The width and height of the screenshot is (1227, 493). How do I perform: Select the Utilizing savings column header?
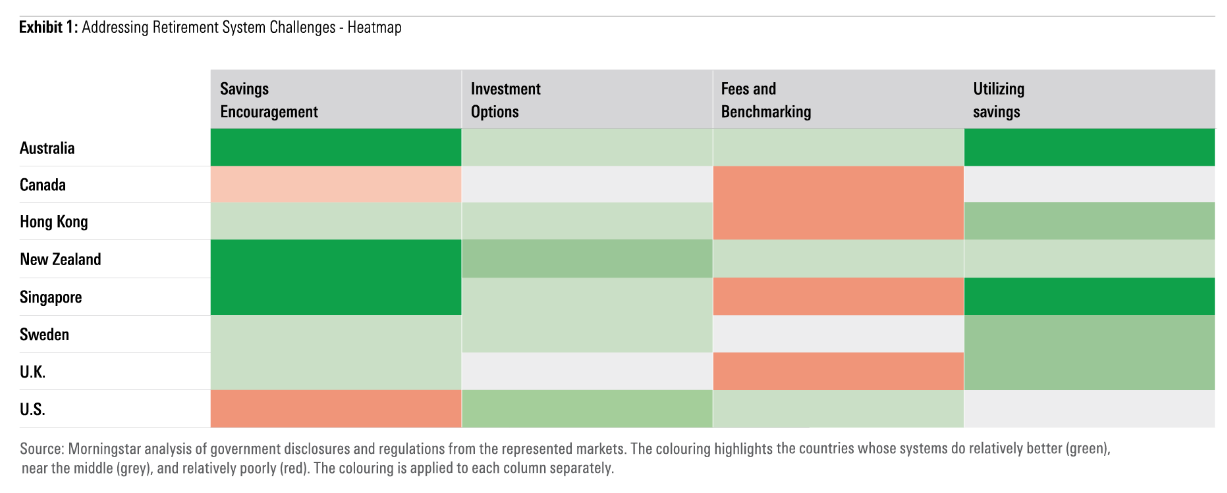click(999, 100)
